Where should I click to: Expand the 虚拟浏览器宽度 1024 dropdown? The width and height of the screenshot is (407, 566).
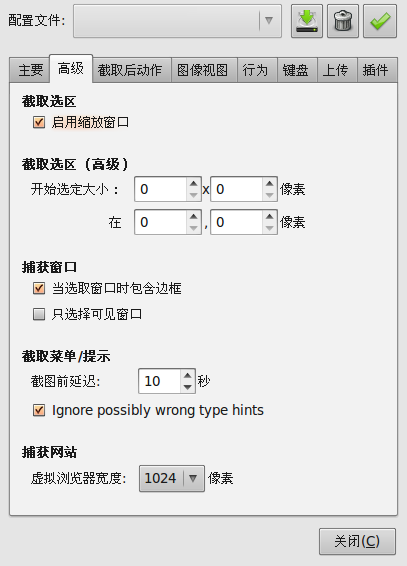[172, 479]
